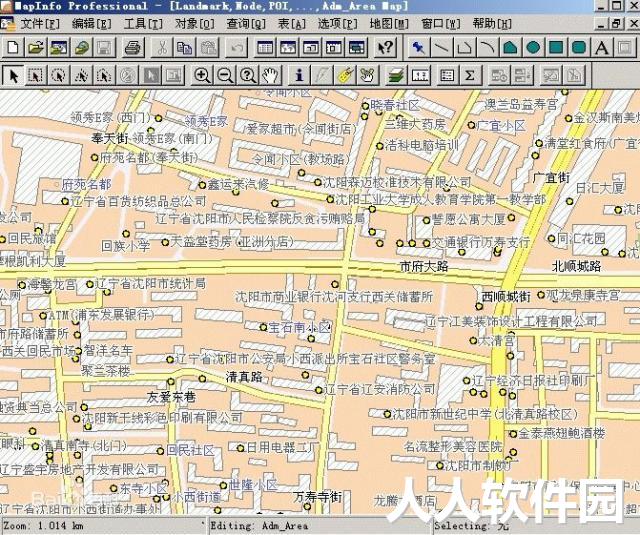The height and width of the screenshot is (535, 640).
Task: Open the 工具[T] menu
Action: tap(143, 24)
